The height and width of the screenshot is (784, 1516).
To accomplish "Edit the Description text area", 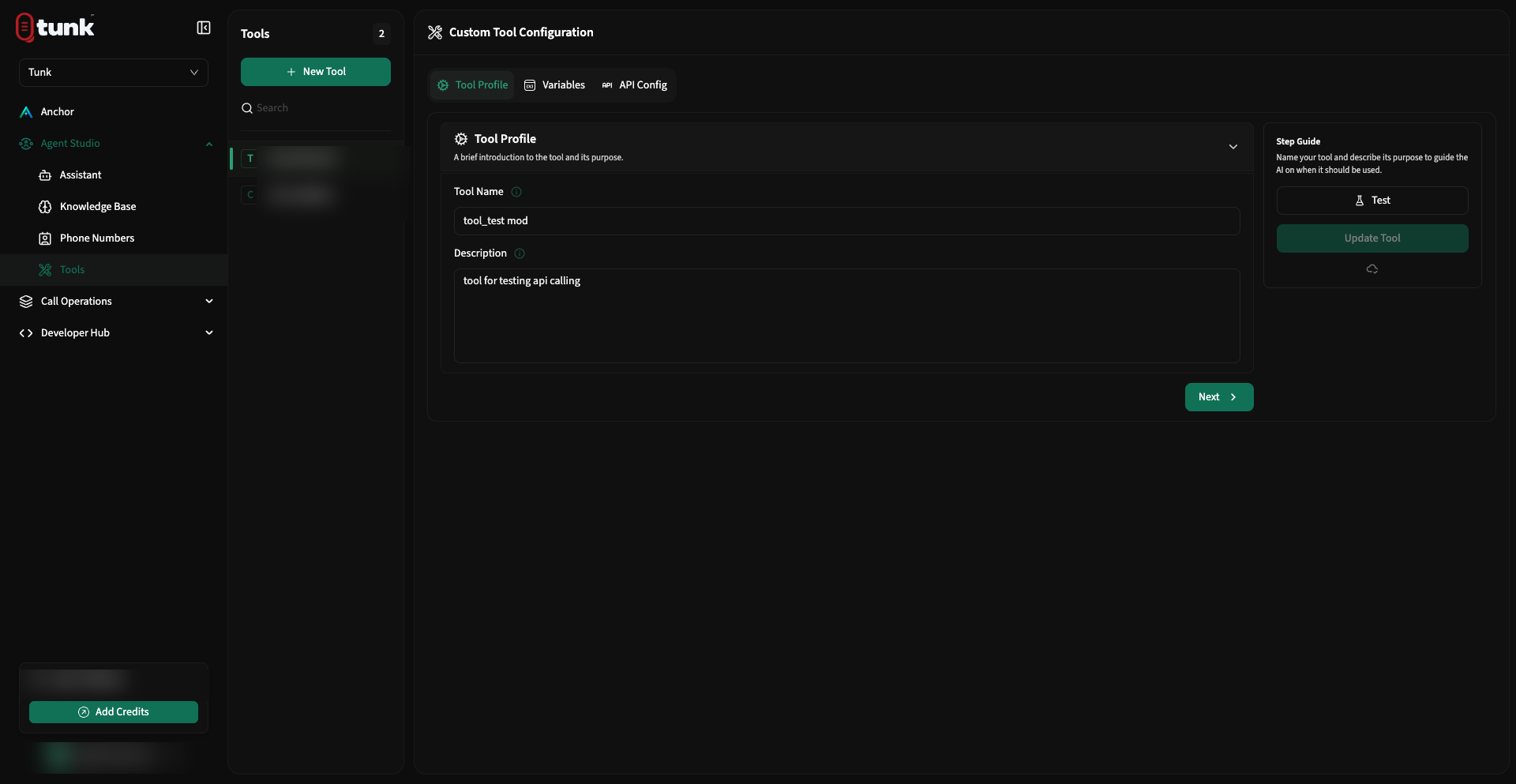I will pos(846,316).
